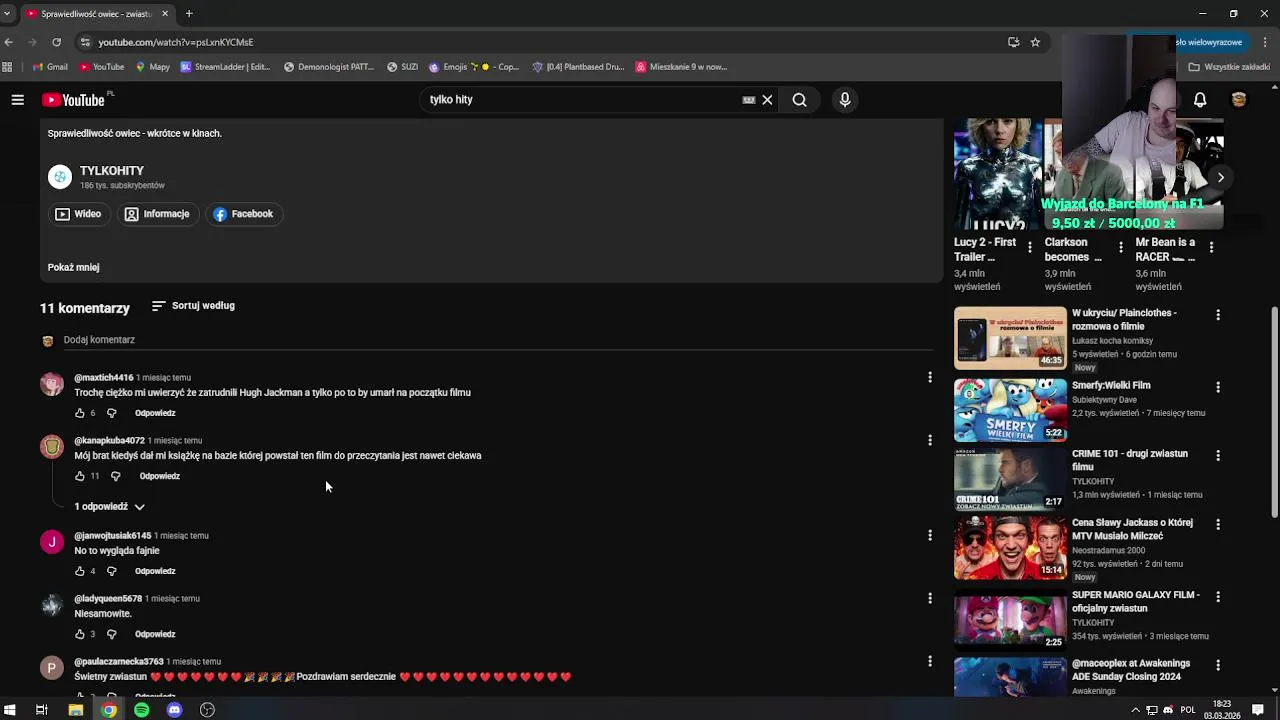1280x720 pixels.
Task: Clear the search box with X icon
Action: click(x=767, y=100)
